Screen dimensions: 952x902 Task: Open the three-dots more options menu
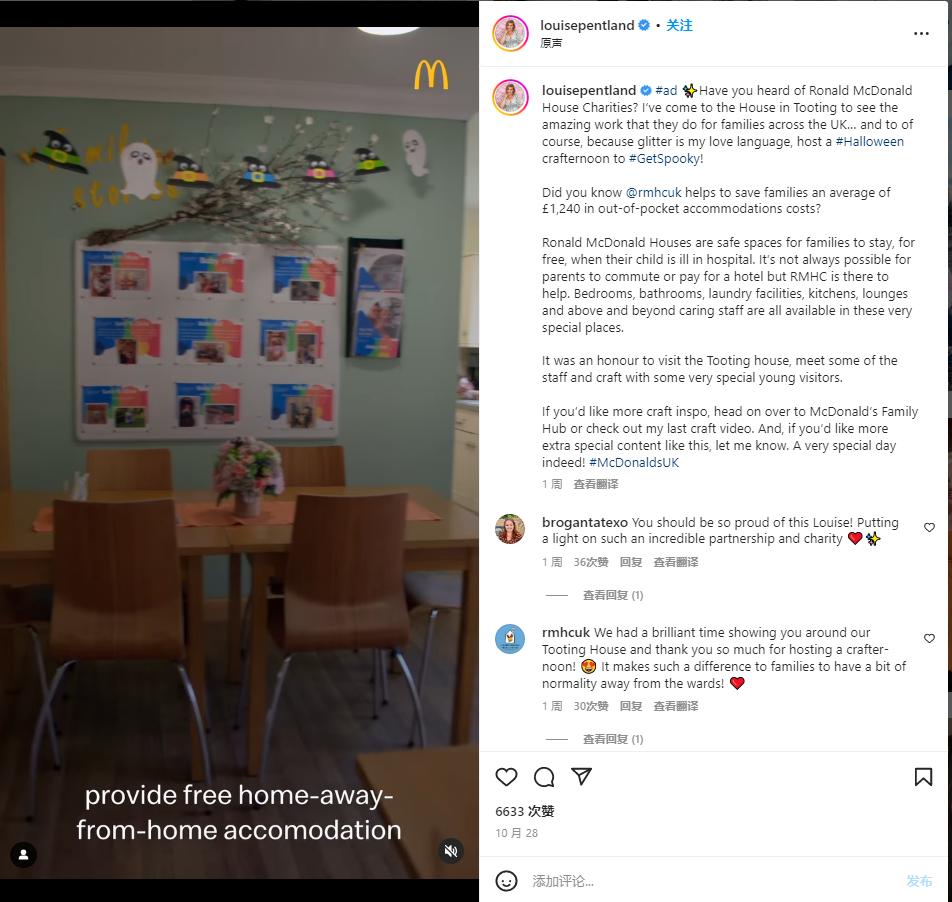click(921, 33)
